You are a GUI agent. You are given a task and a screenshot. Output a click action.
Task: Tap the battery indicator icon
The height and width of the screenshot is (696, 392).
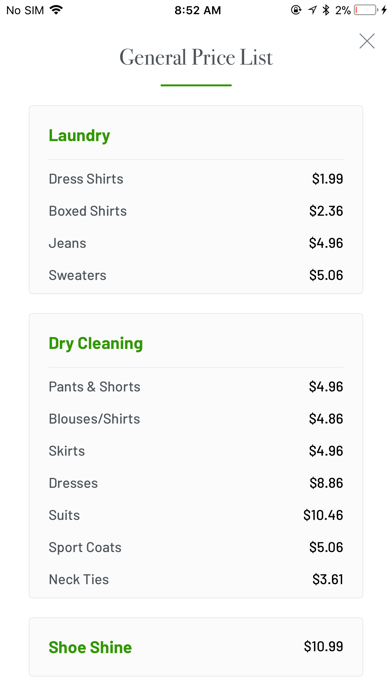[x=365, y=10]
